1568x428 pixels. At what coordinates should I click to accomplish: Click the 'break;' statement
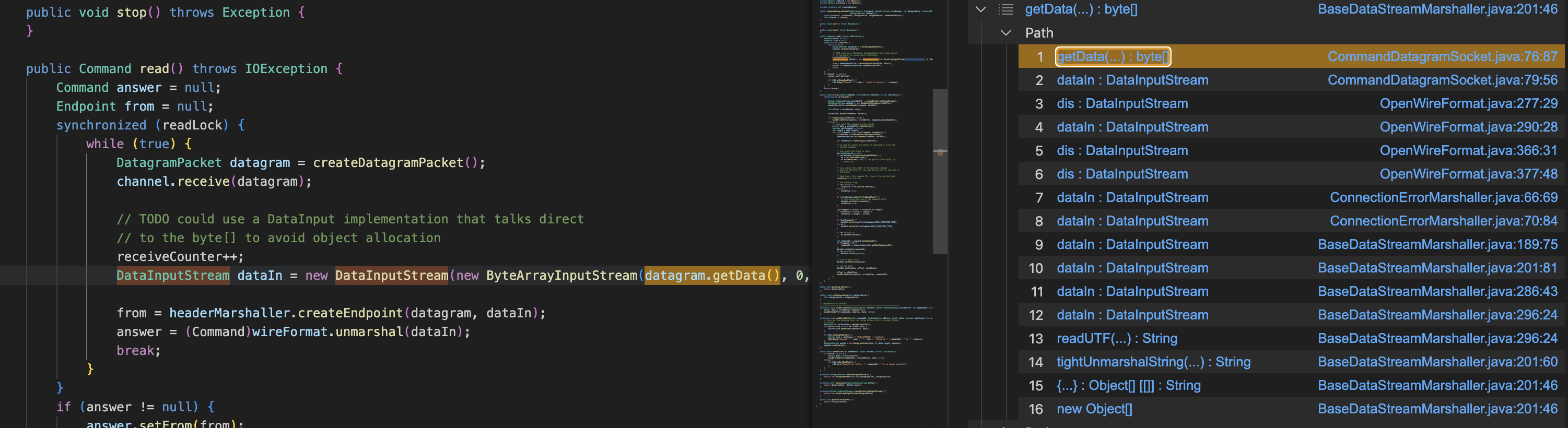tap(139, 351)
